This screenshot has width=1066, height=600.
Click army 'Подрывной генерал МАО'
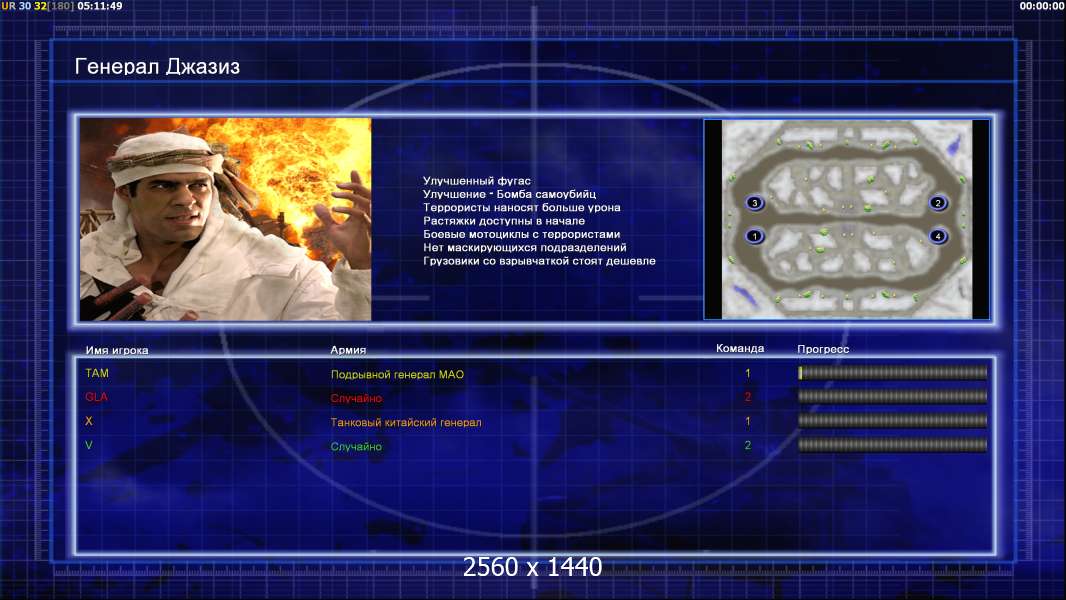[397, 374]
